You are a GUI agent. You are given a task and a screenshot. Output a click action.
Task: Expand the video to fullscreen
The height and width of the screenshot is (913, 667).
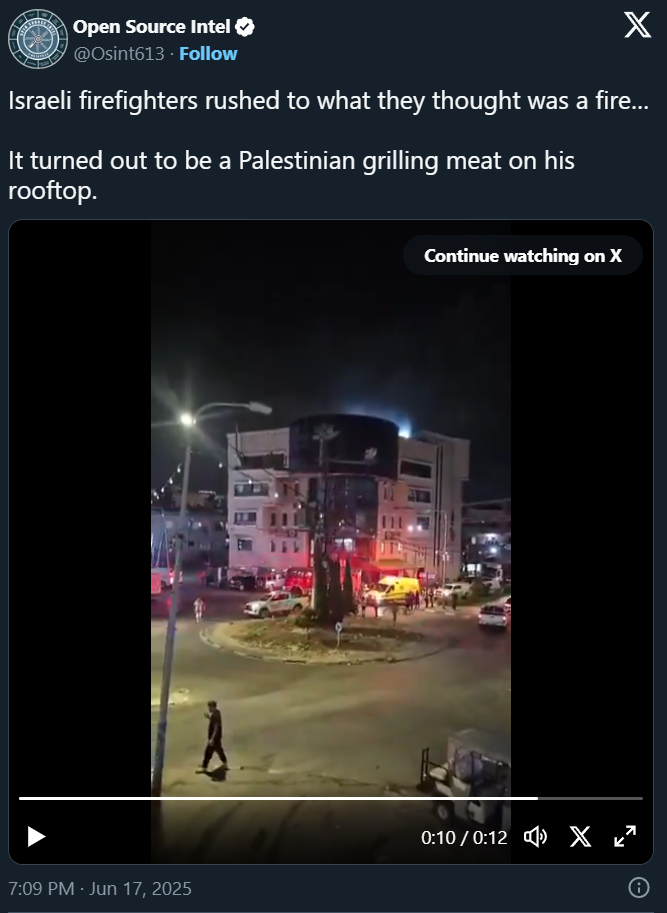pyautogui.click(x=625, y=837)
